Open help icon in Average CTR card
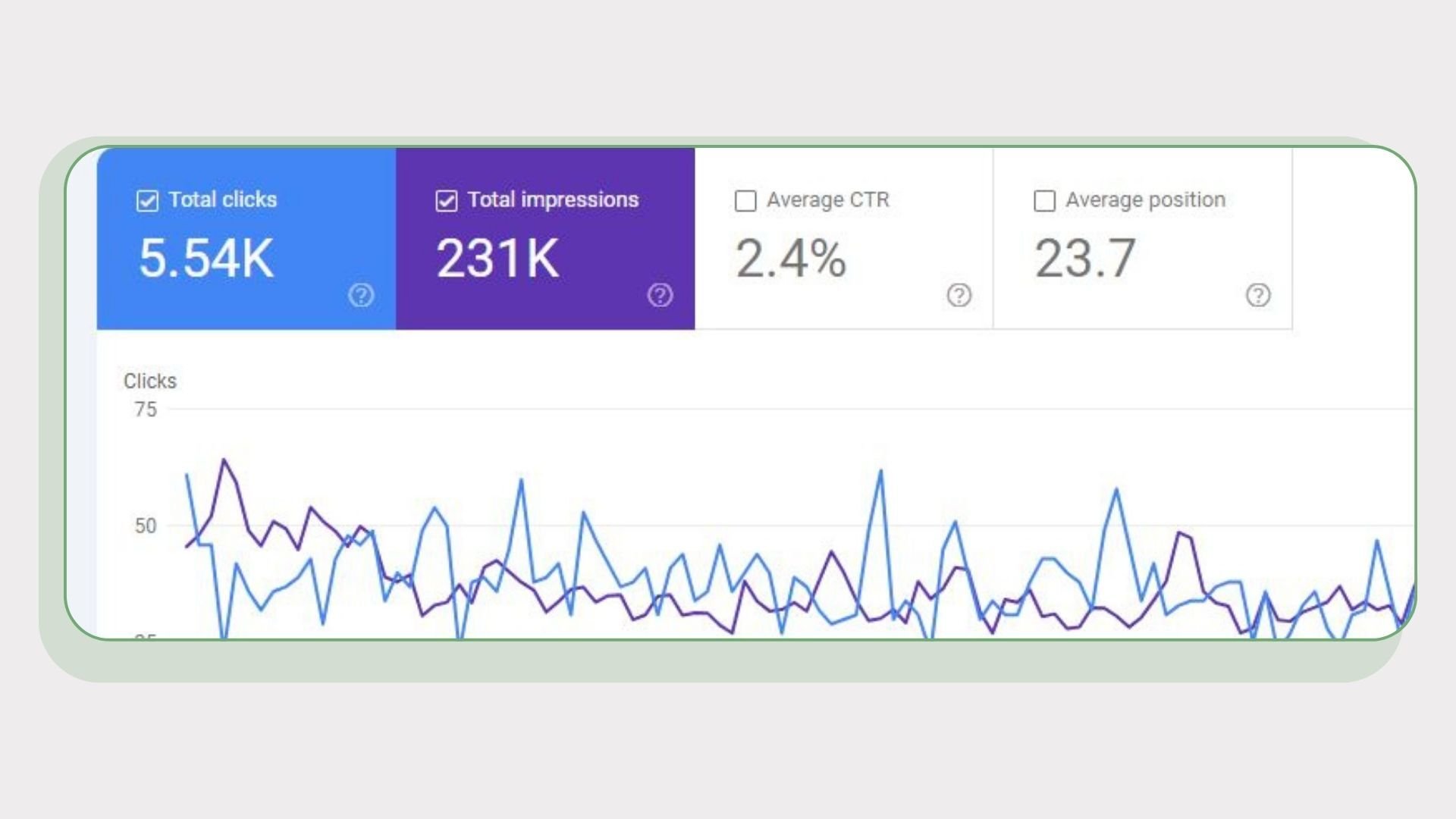Viewport: 1456px width, 819px height. [x=959, y=295]
